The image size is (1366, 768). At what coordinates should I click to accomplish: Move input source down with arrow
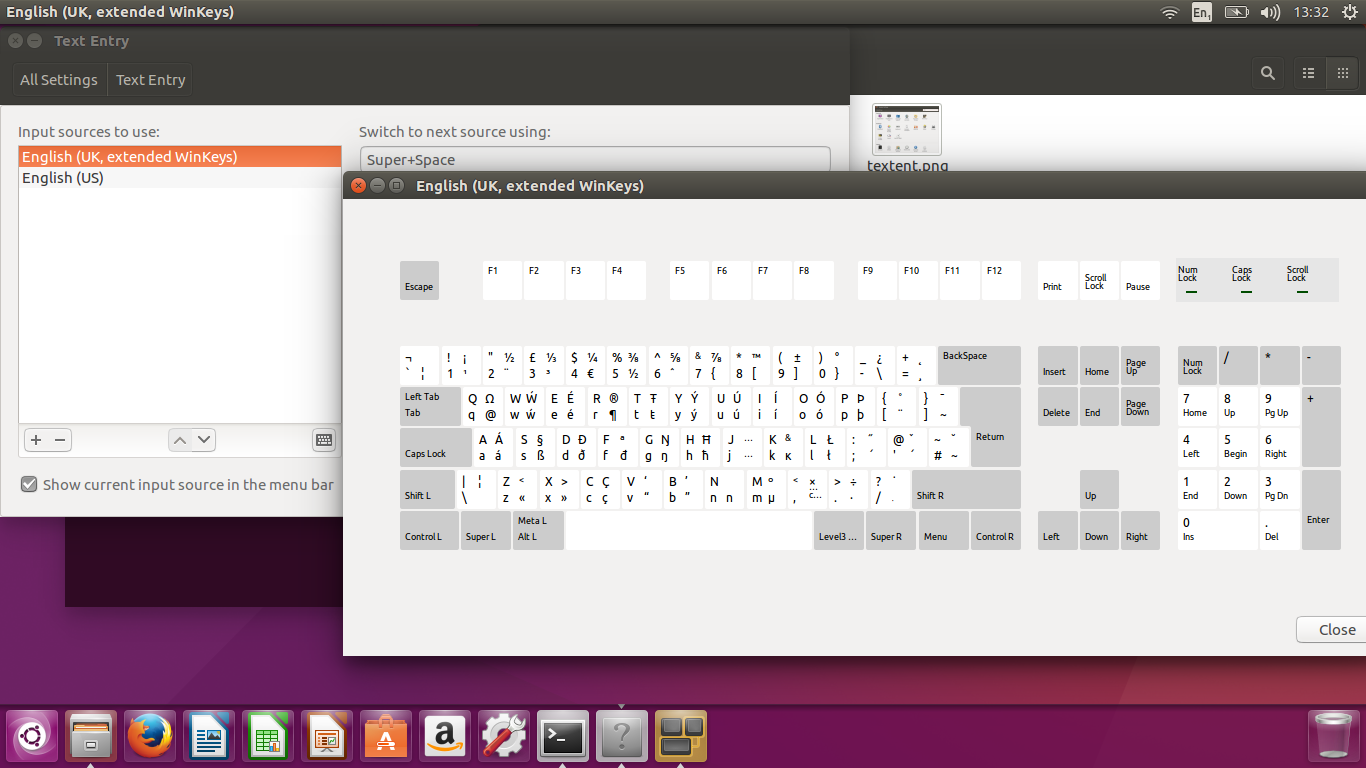[x=204, y=440]
